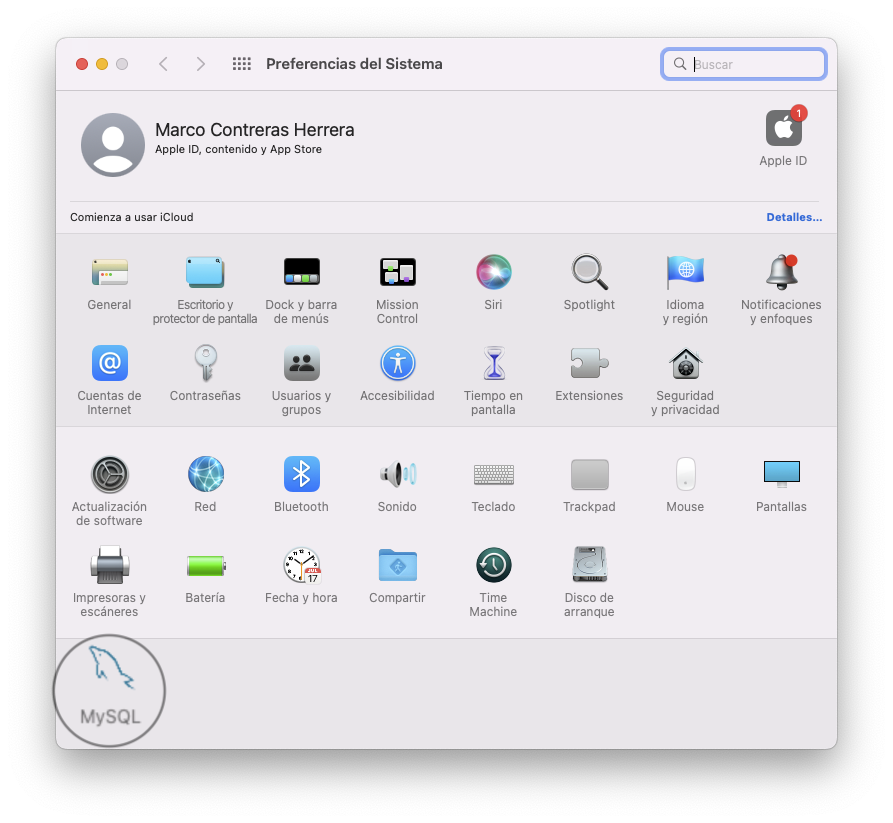Viewport: 893px width, 823px height.
Task: Click the Apple ID icon with badge
Action: tap(783, 129)
